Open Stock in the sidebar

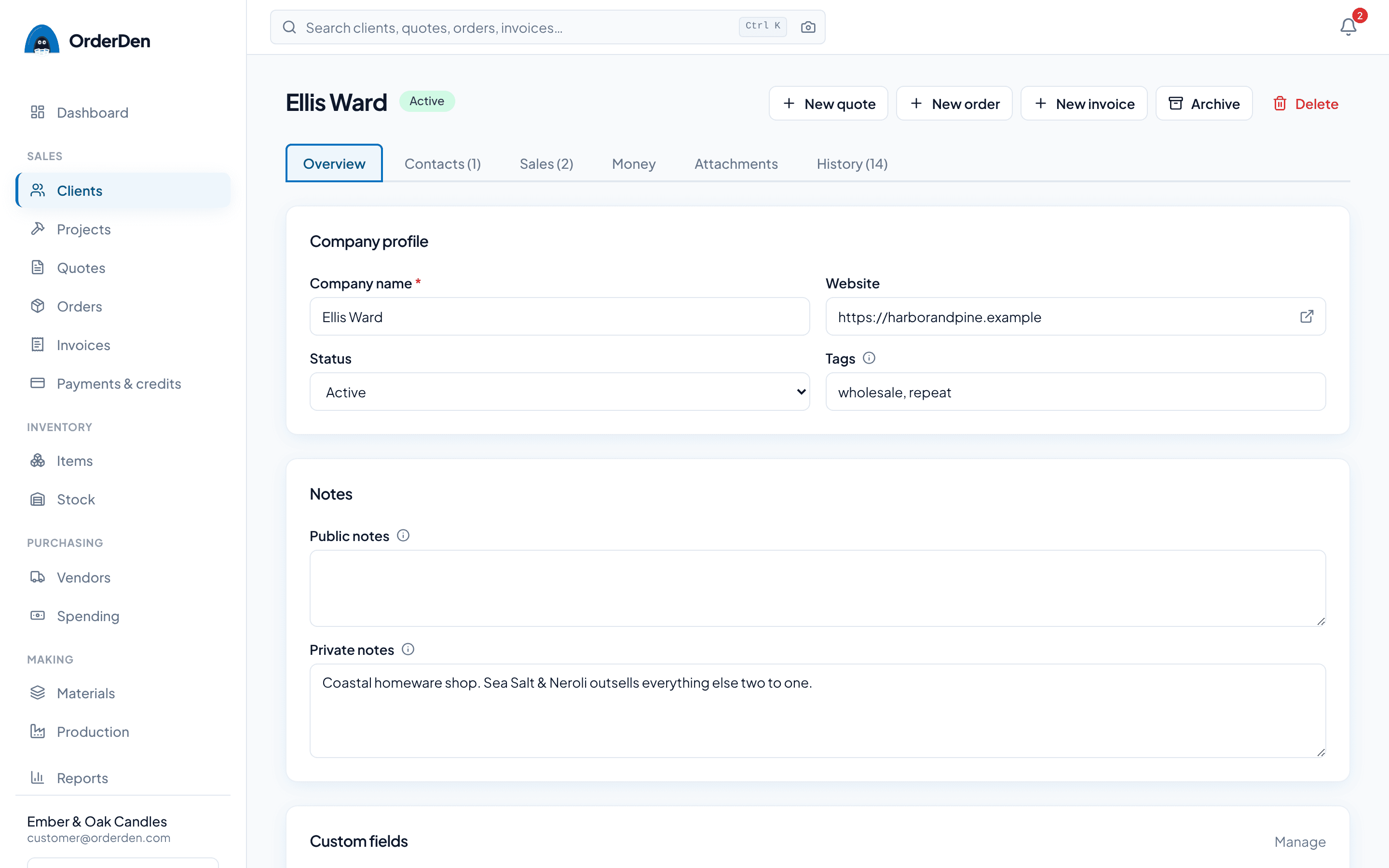point(123,499)
